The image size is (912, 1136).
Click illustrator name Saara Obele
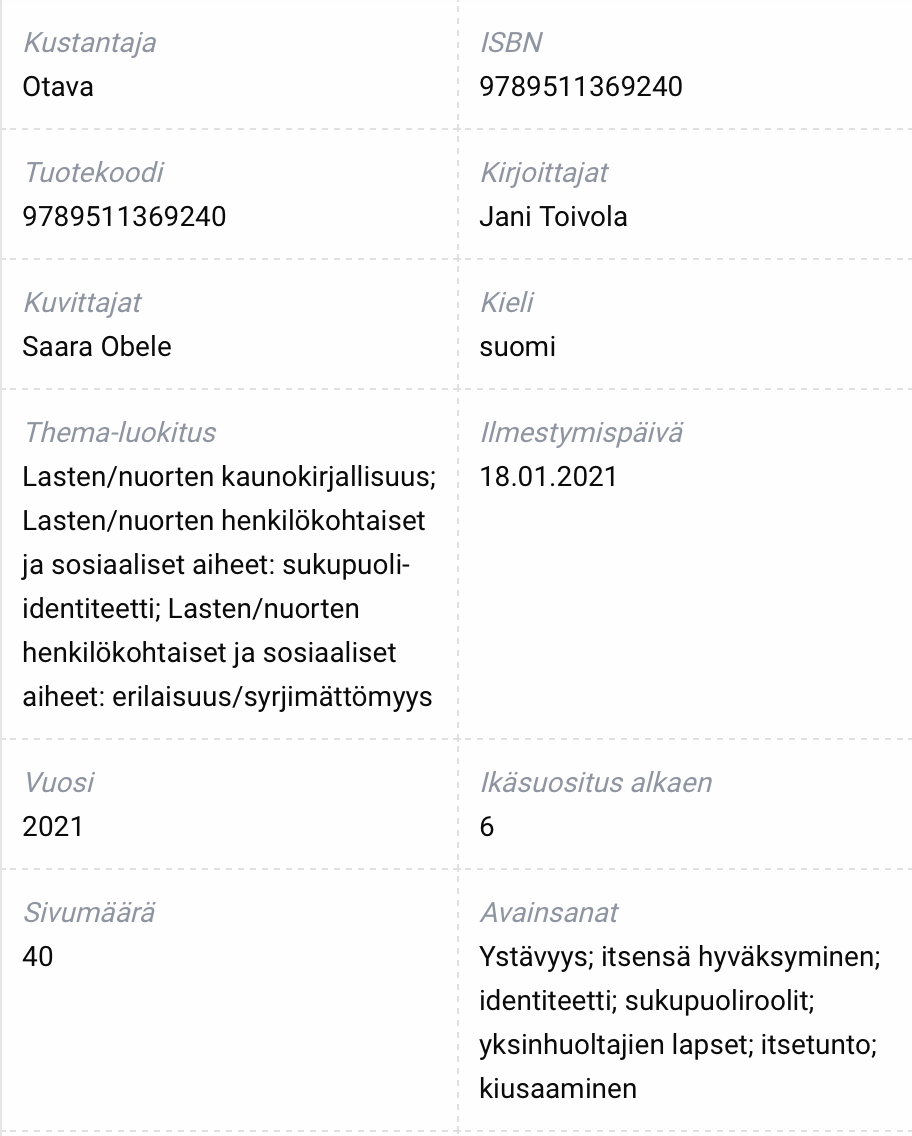tap(97, 346)
